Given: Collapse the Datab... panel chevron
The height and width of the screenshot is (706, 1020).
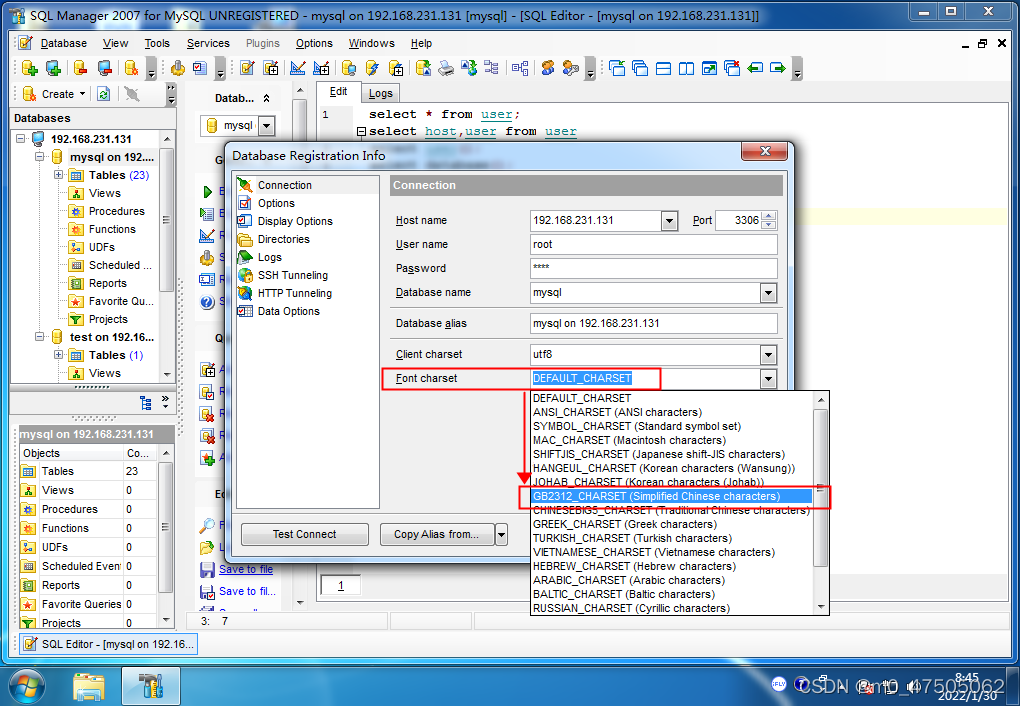Looking at the screenshot, I should tap(266, 98).
